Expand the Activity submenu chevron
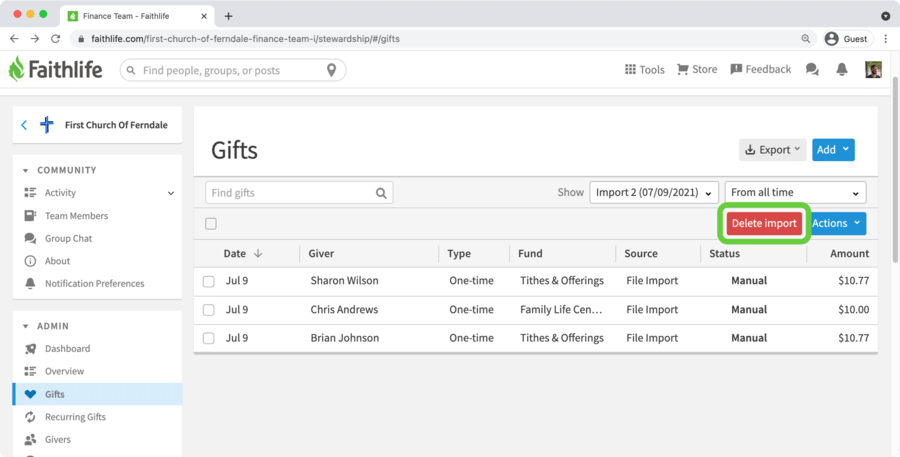Viewport: 900px width, 457px height. 171,193
